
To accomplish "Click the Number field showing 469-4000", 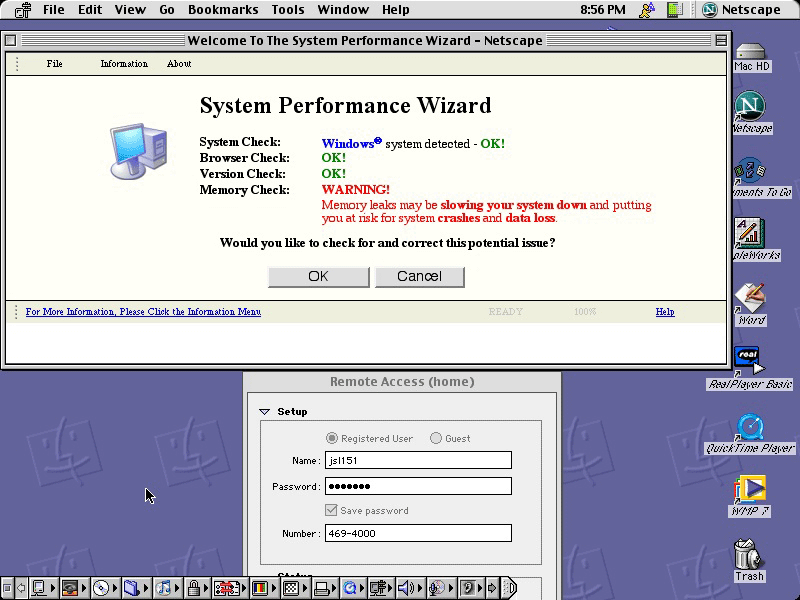I will (418, 533).
